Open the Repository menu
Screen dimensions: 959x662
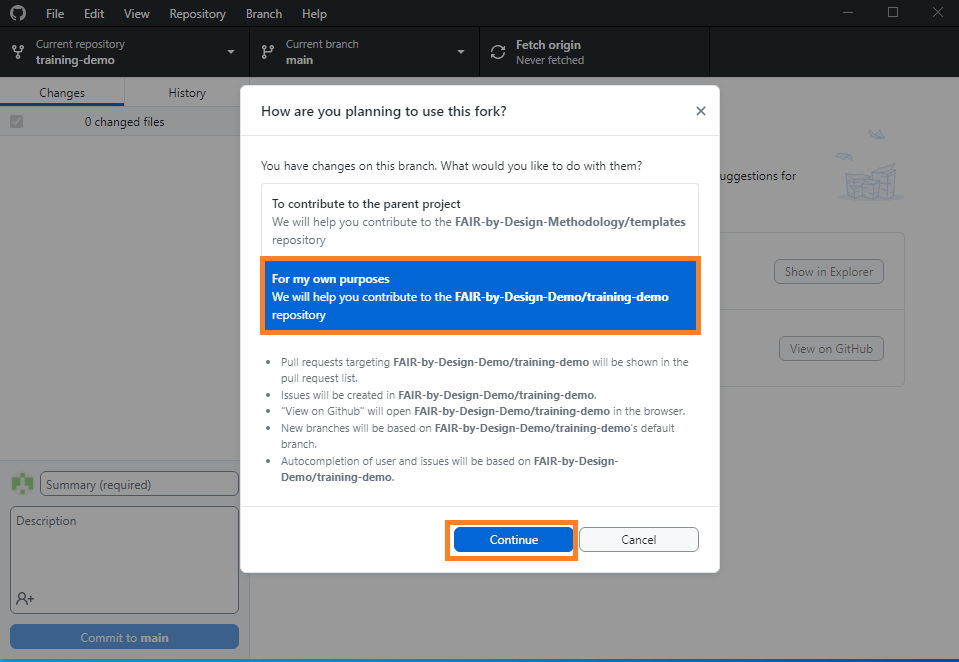197,13
